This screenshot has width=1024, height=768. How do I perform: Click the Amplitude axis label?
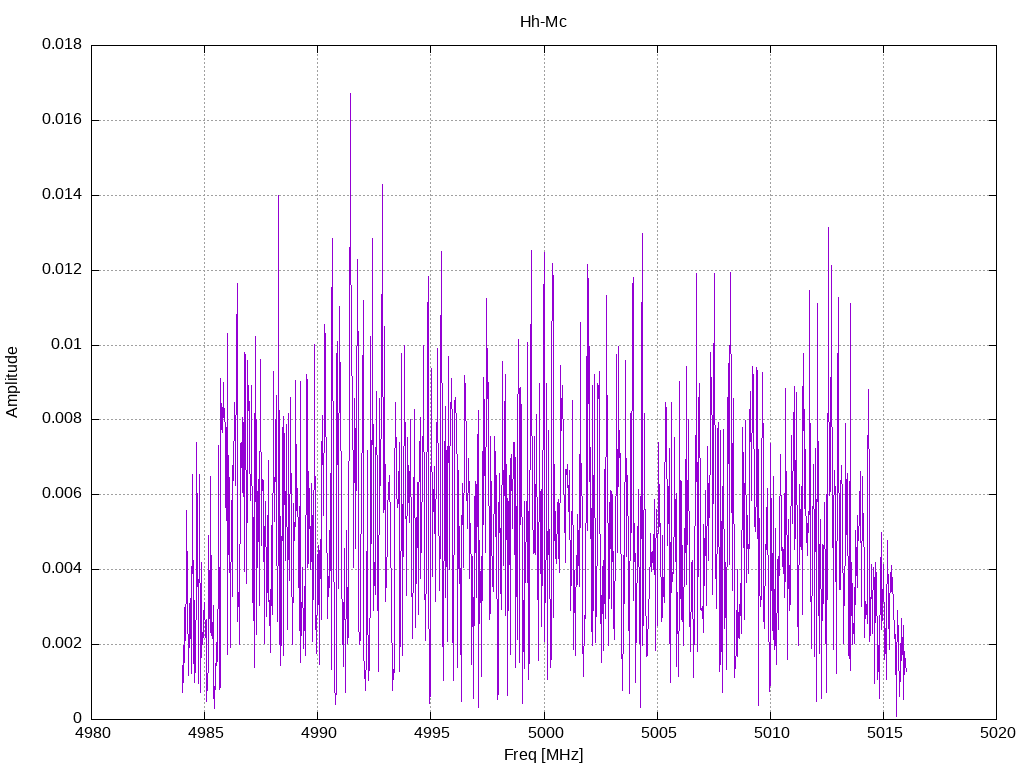pyautogui.click(x=12, y=382)
